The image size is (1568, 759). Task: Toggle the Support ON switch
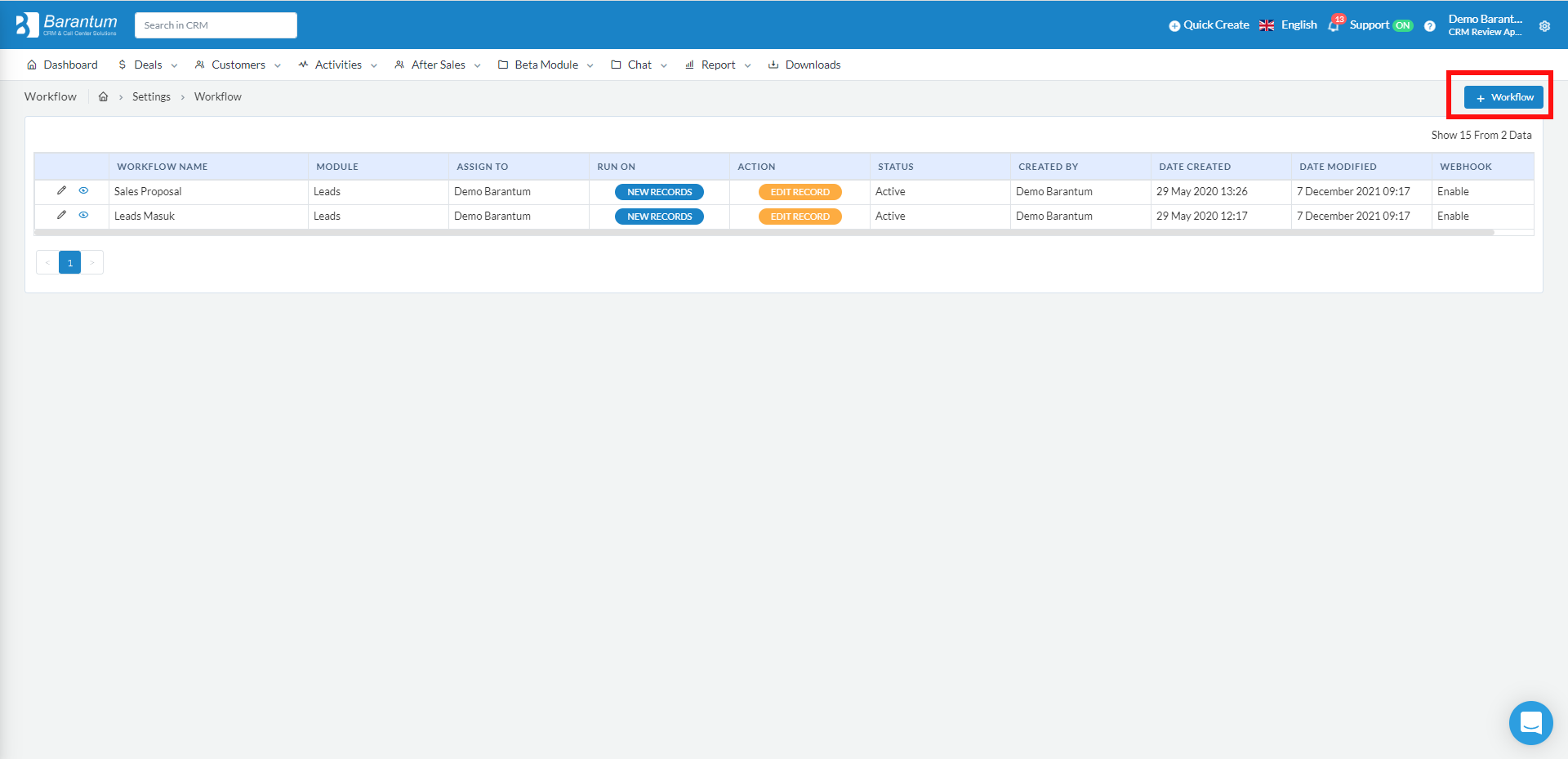pyautogui.click(x=1402, y=25)
